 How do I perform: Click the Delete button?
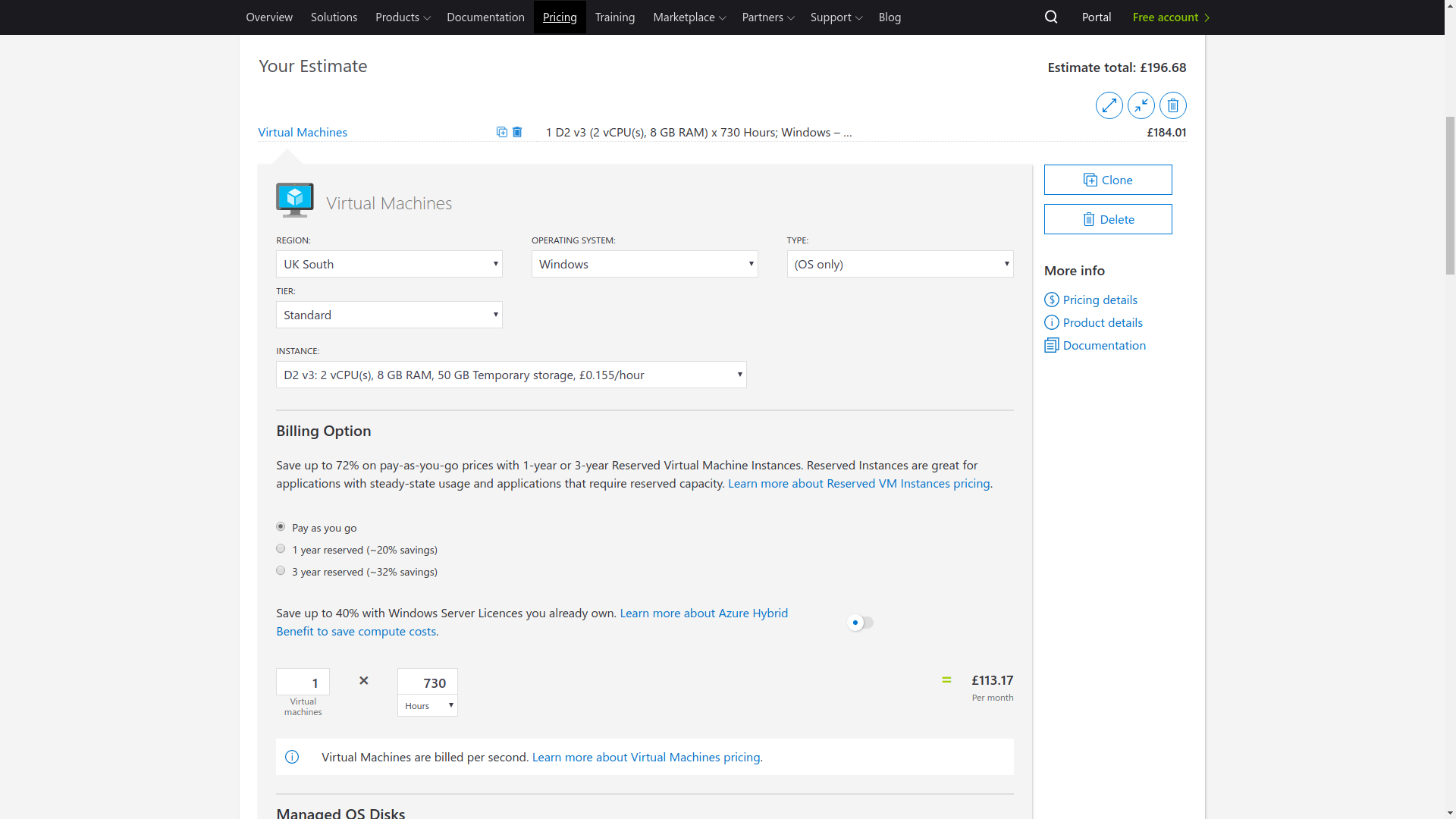[1108, 219]
